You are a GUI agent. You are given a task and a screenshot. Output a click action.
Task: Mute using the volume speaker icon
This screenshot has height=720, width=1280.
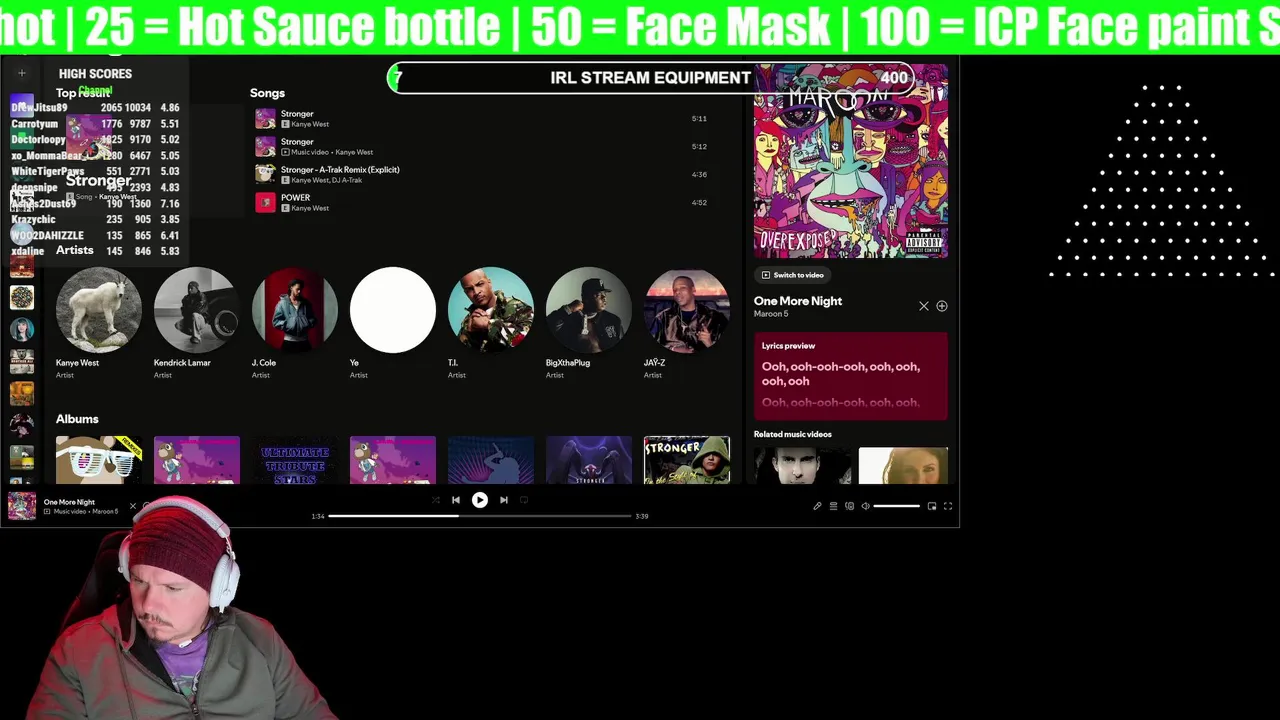(x=866, y=506)
